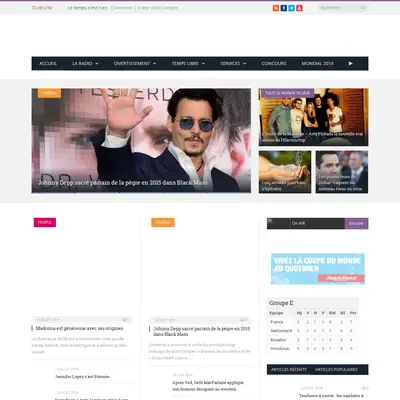The height and width of the screenshot is (400, 400).
Task: Switch to the Articles Populaires tab
Action: (336, 370)
